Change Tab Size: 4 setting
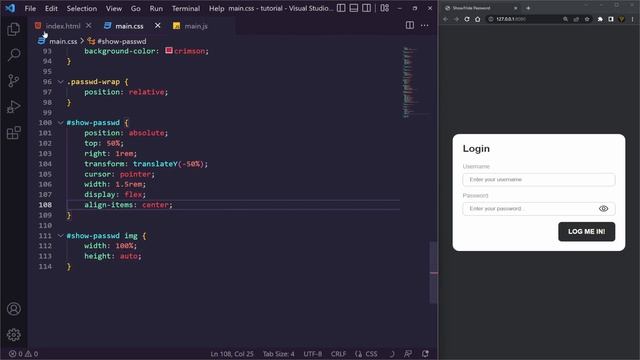Viewport: 640px width, 360px height. [x=278, y=354]
